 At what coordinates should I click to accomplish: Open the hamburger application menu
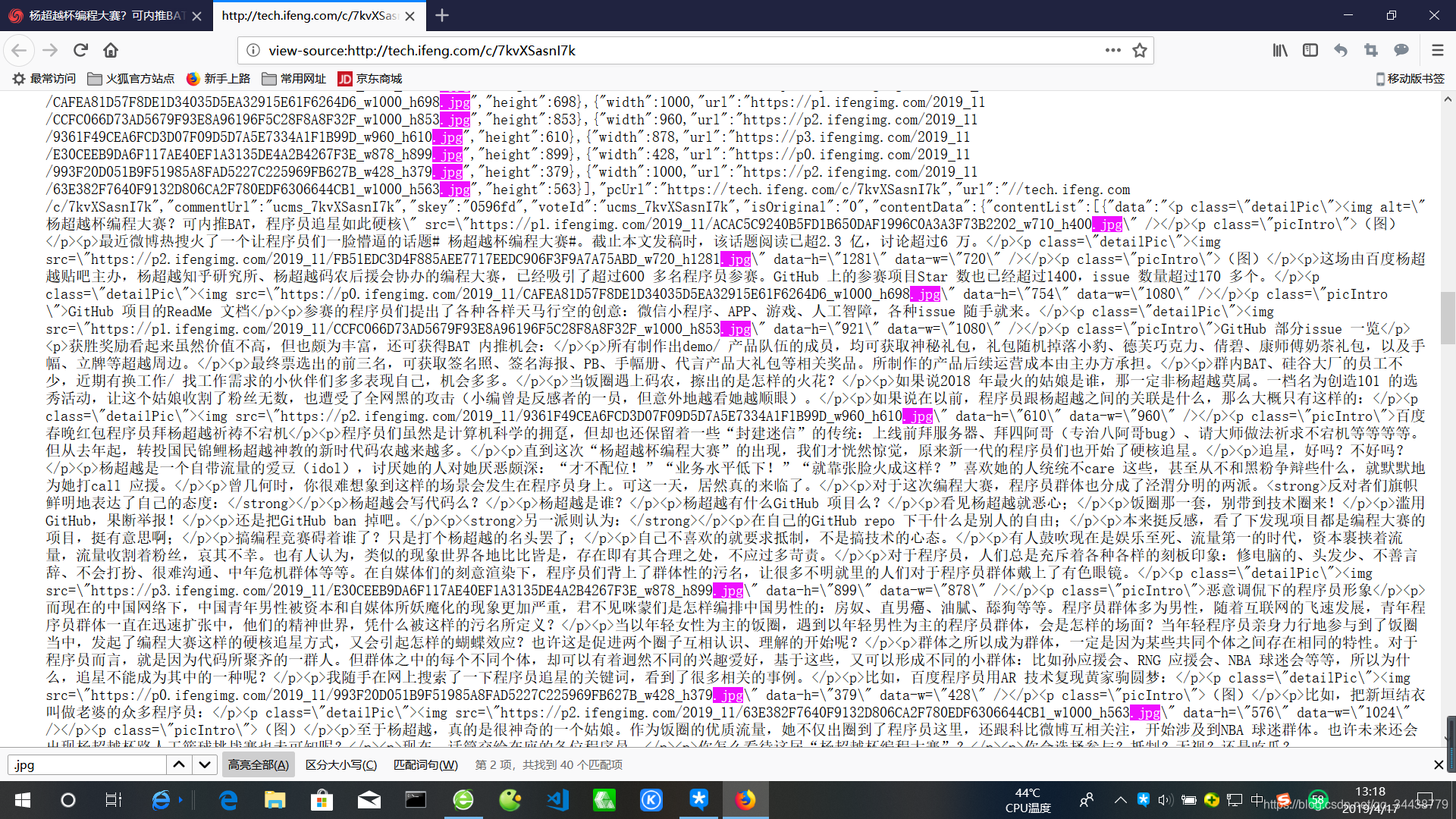1437,50
